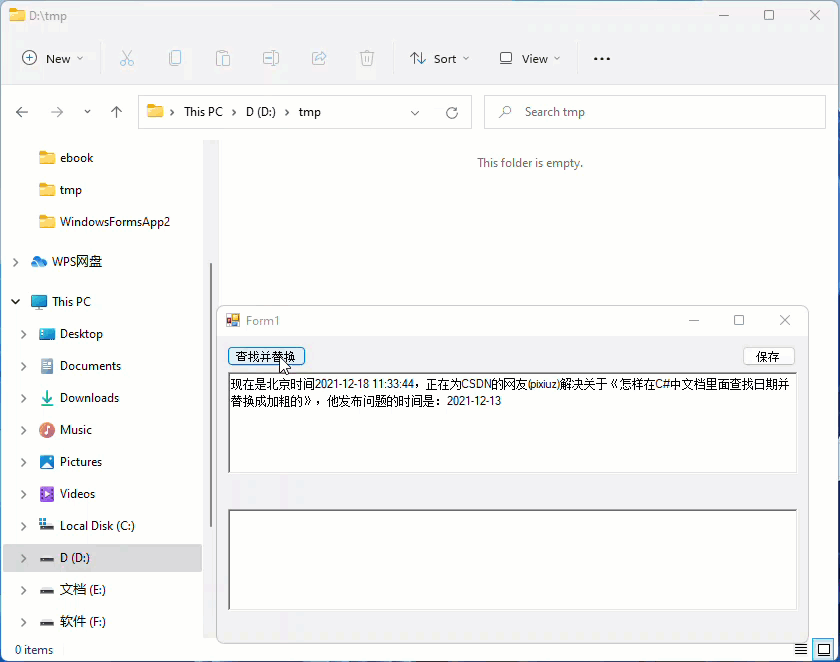Switch to details view in status bar
The image size is (840, 662).
tap(801, 650)
